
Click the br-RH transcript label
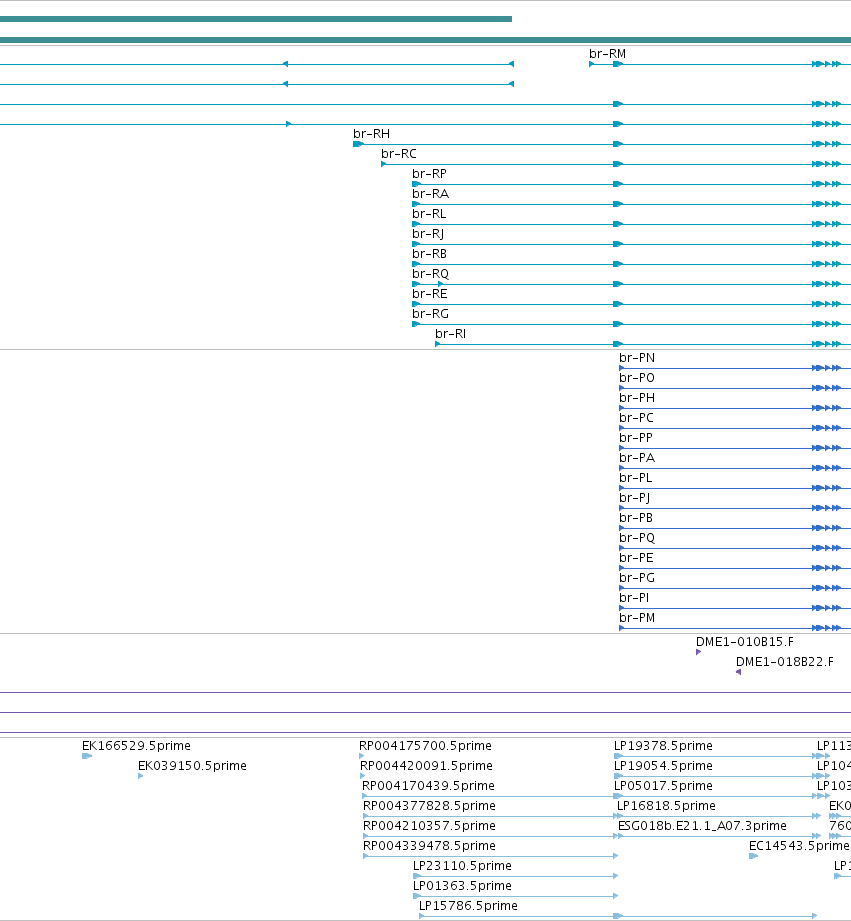[371, 133]
